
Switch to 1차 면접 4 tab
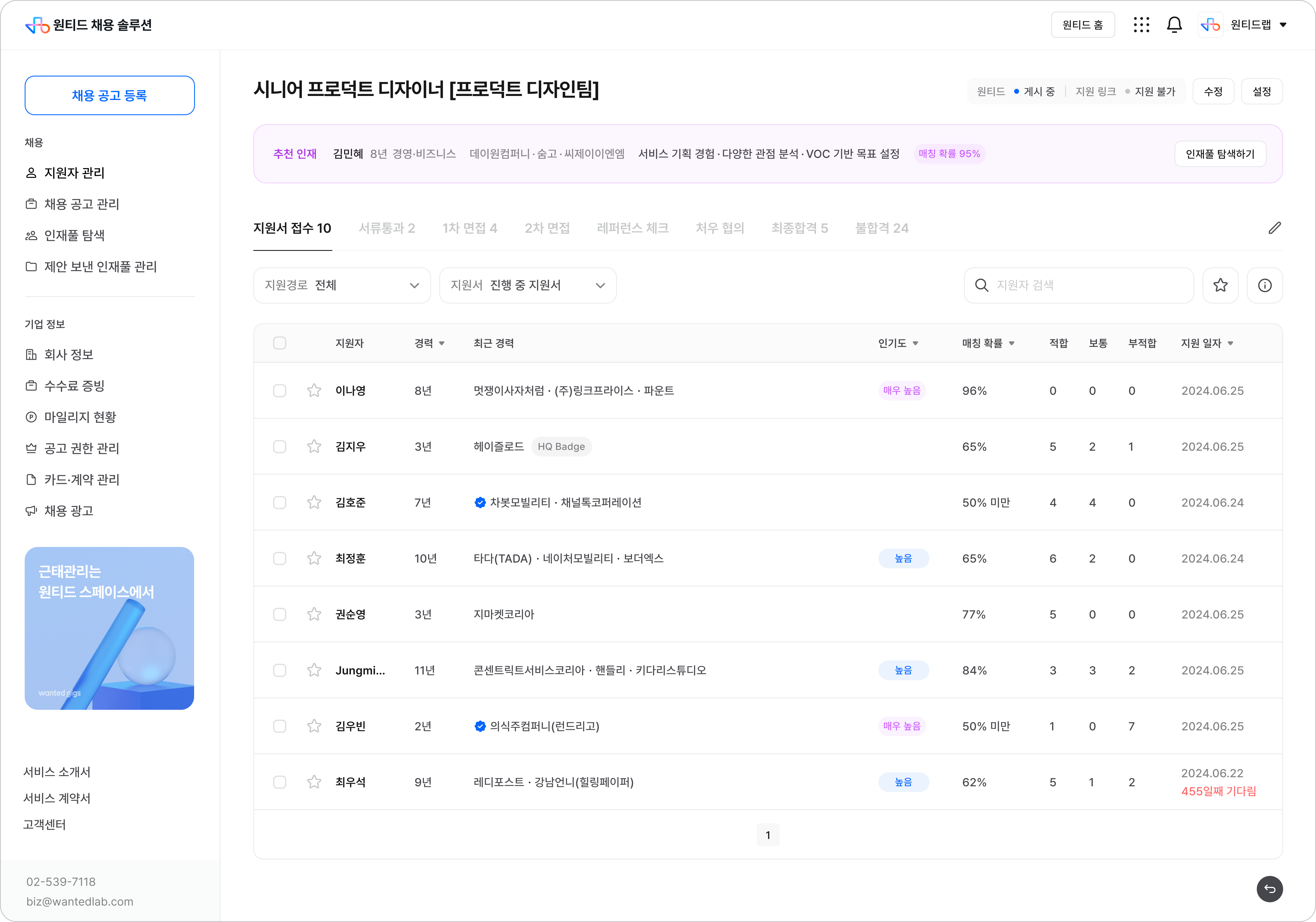pos(470,228)
